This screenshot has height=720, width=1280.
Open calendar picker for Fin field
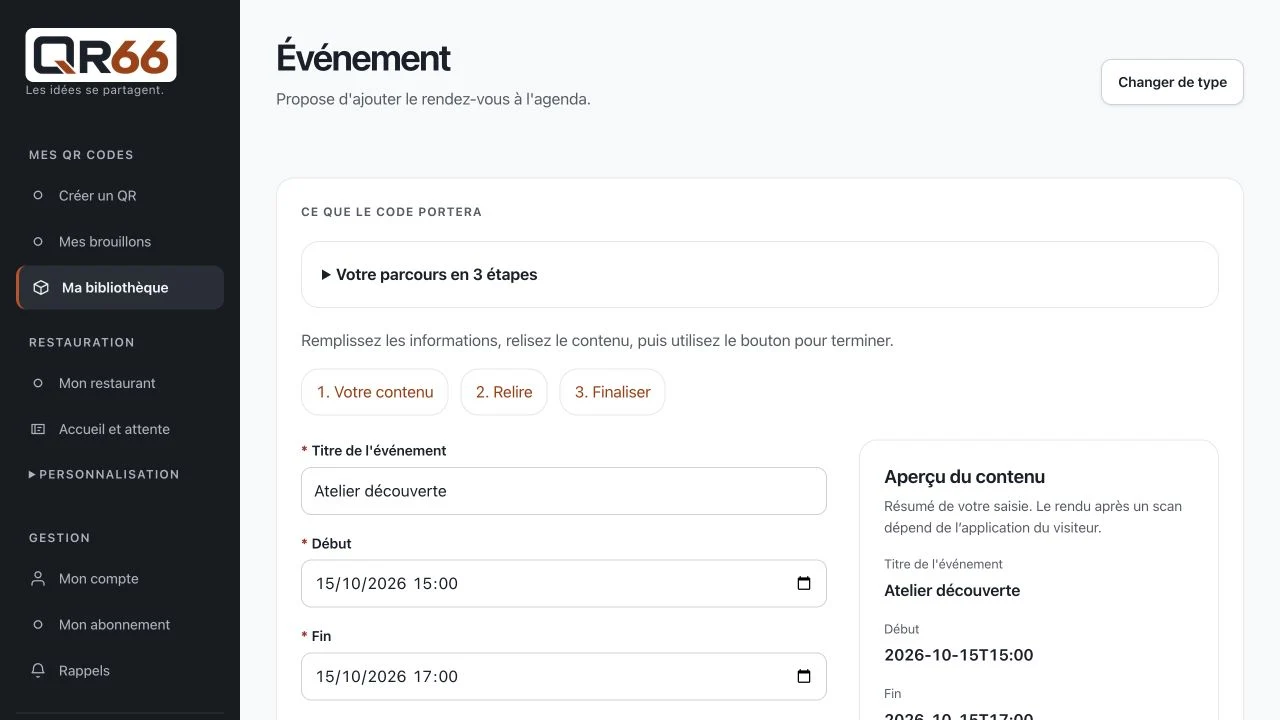point(804,676)
